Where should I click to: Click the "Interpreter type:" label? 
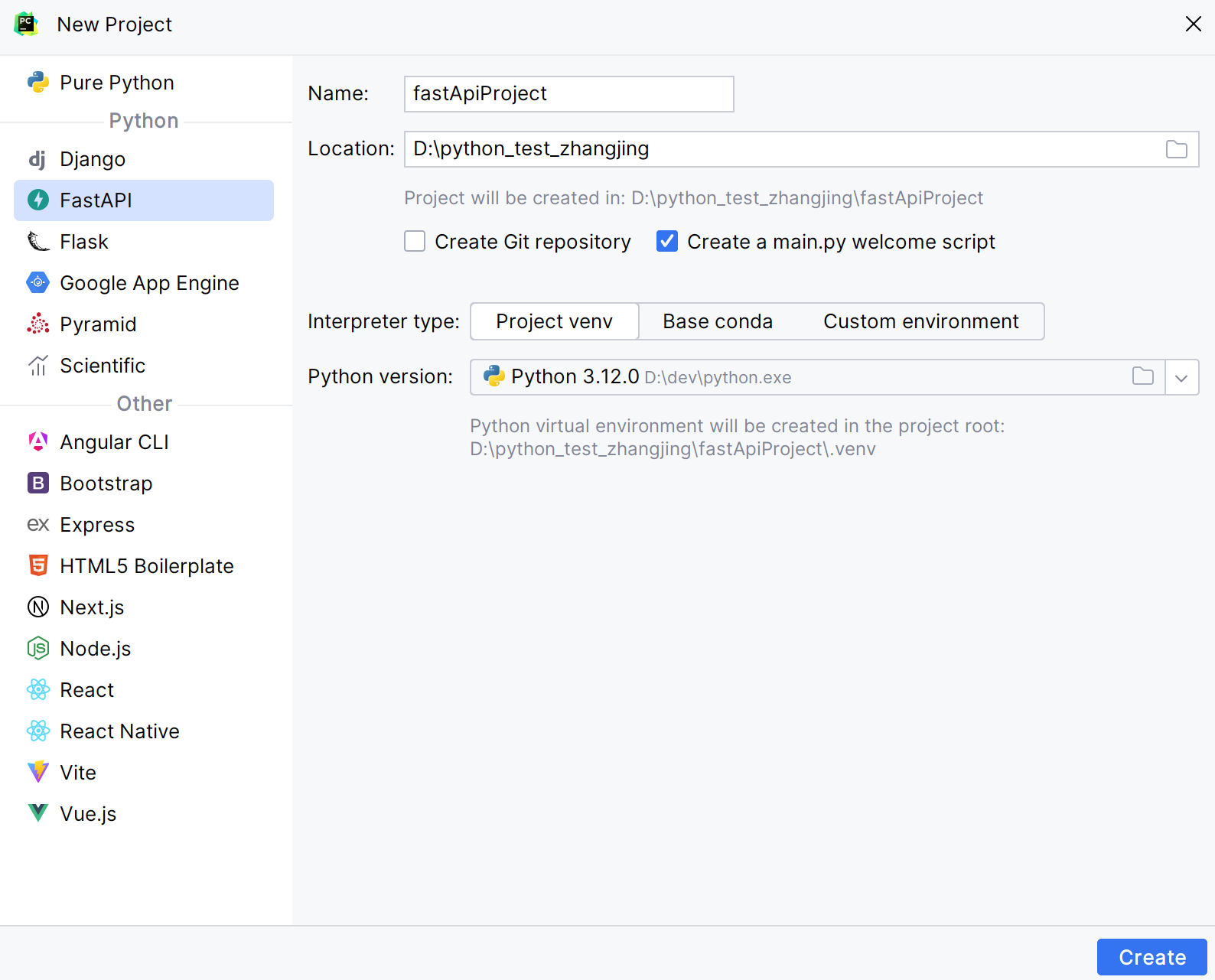coord(383,321)
